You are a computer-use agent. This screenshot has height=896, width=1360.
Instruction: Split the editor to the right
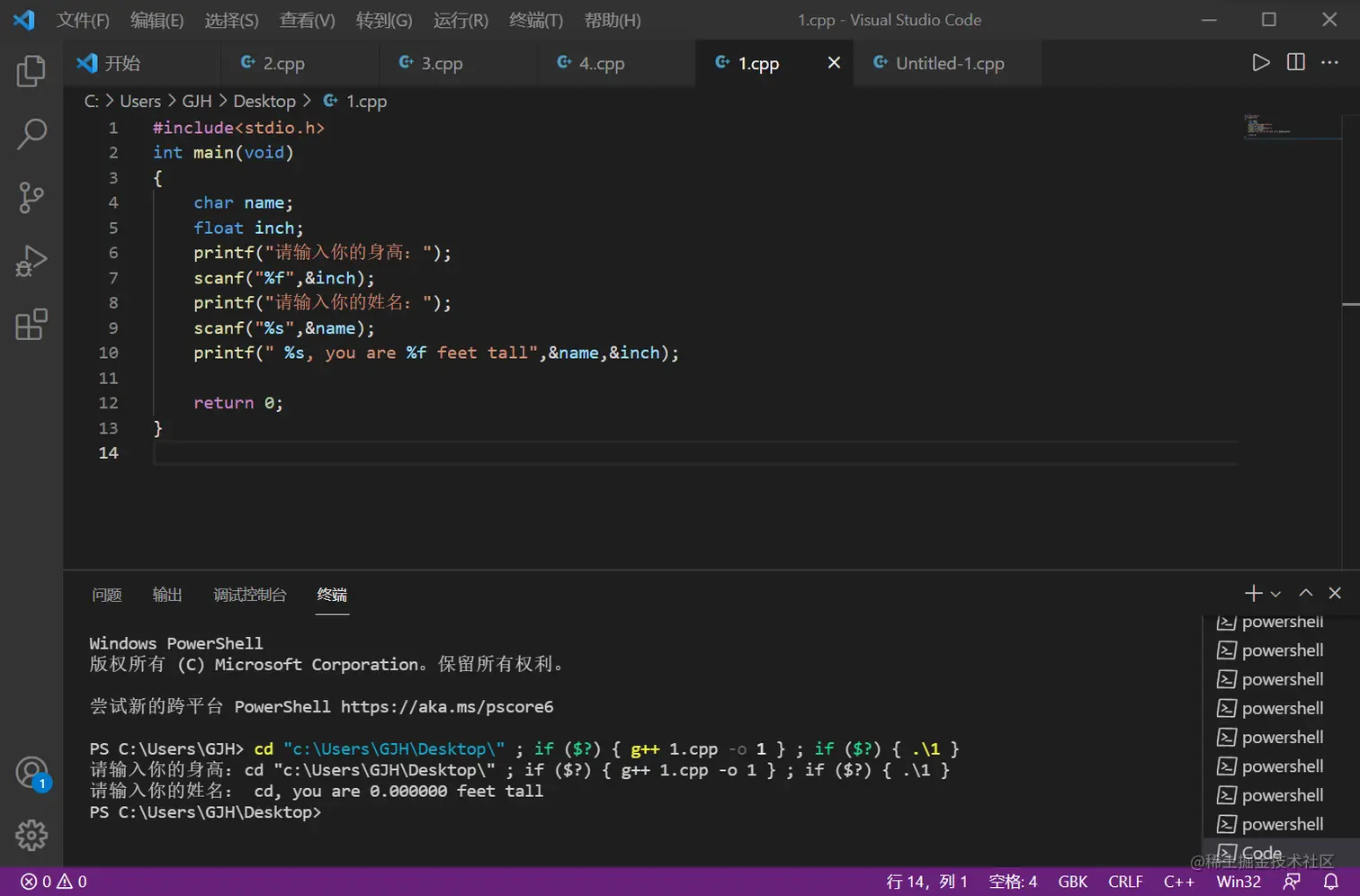tap(1295, 62)
